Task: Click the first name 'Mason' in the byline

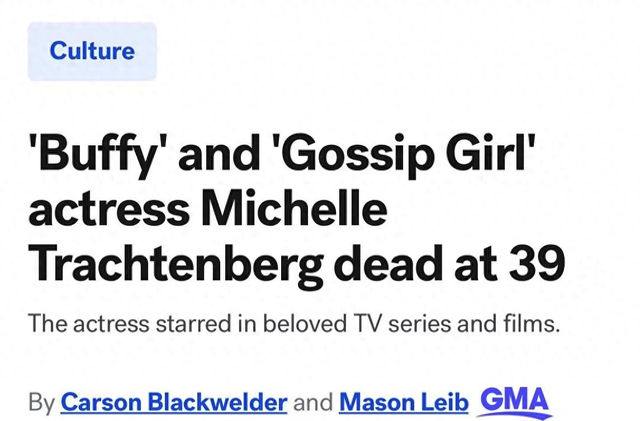Action: point(380,403)
